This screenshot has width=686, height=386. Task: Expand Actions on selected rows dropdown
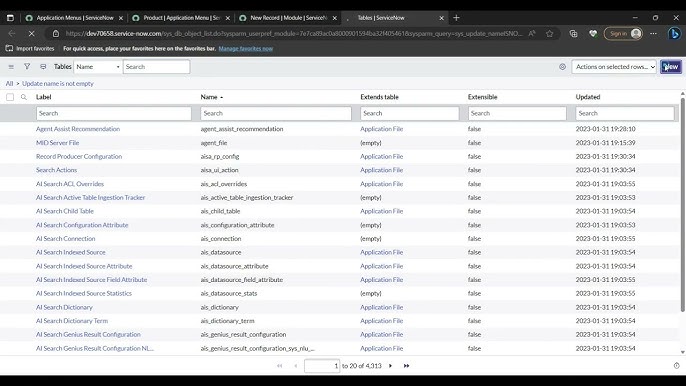614,67
